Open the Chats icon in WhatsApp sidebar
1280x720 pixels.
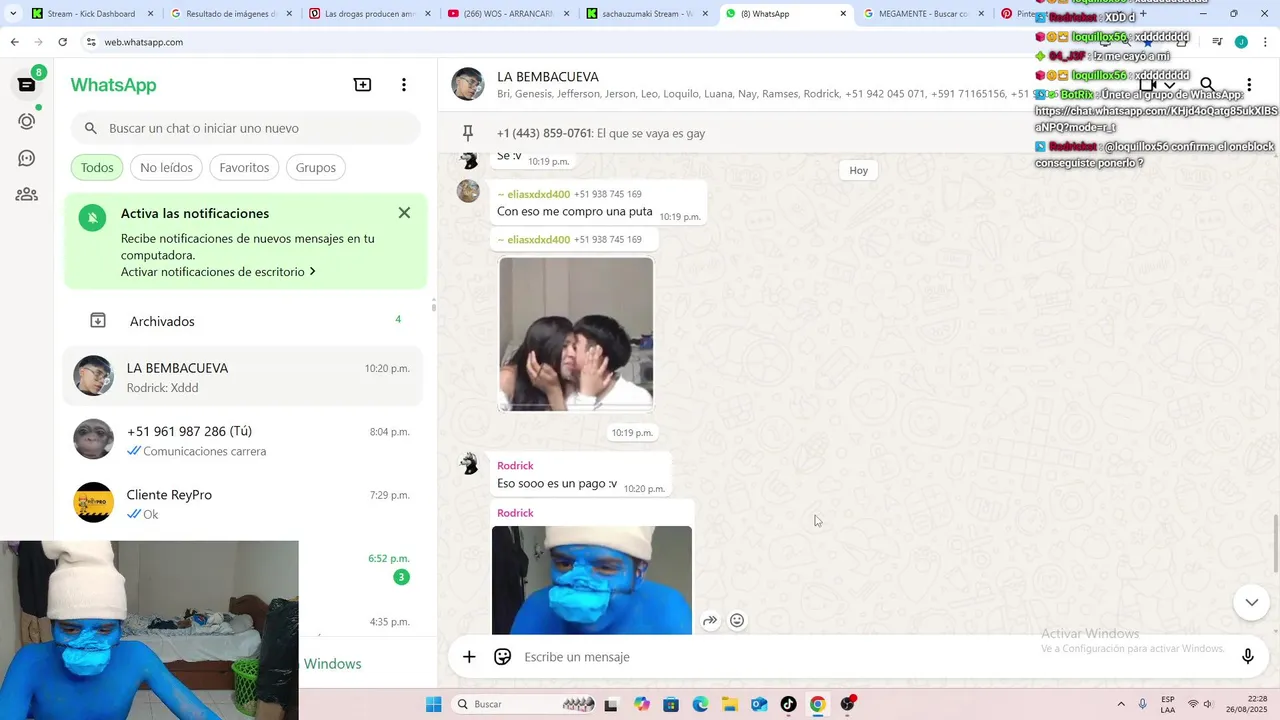point(27,85)
